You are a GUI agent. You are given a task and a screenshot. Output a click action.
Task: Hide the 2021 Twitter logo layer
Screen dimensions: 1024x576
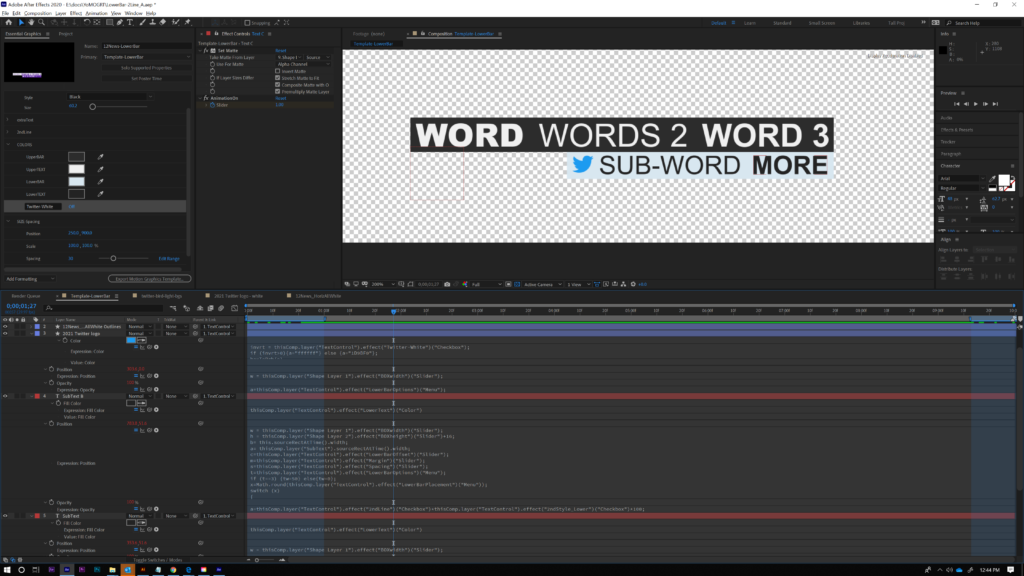(x=5, y=333)
